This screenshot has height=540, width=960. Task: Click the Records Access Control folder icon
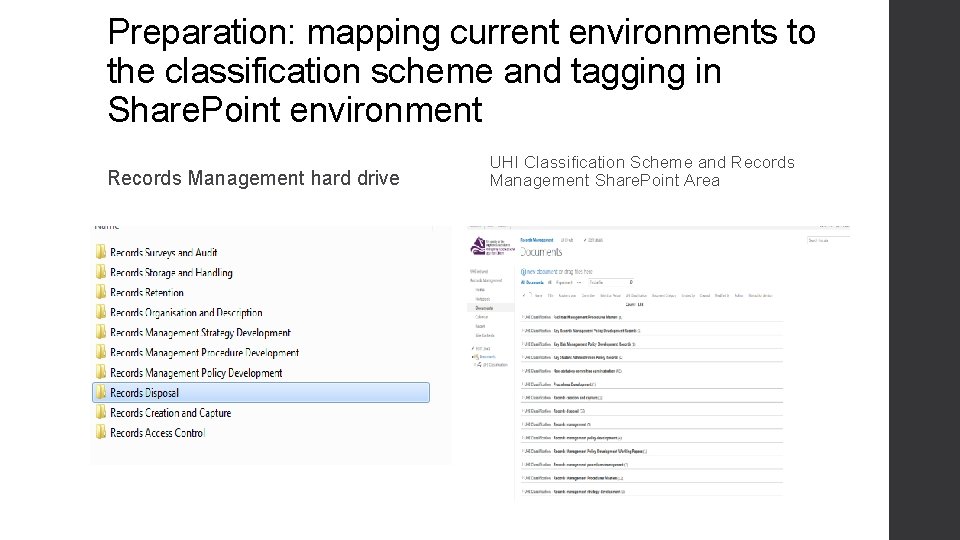[101, 432]
